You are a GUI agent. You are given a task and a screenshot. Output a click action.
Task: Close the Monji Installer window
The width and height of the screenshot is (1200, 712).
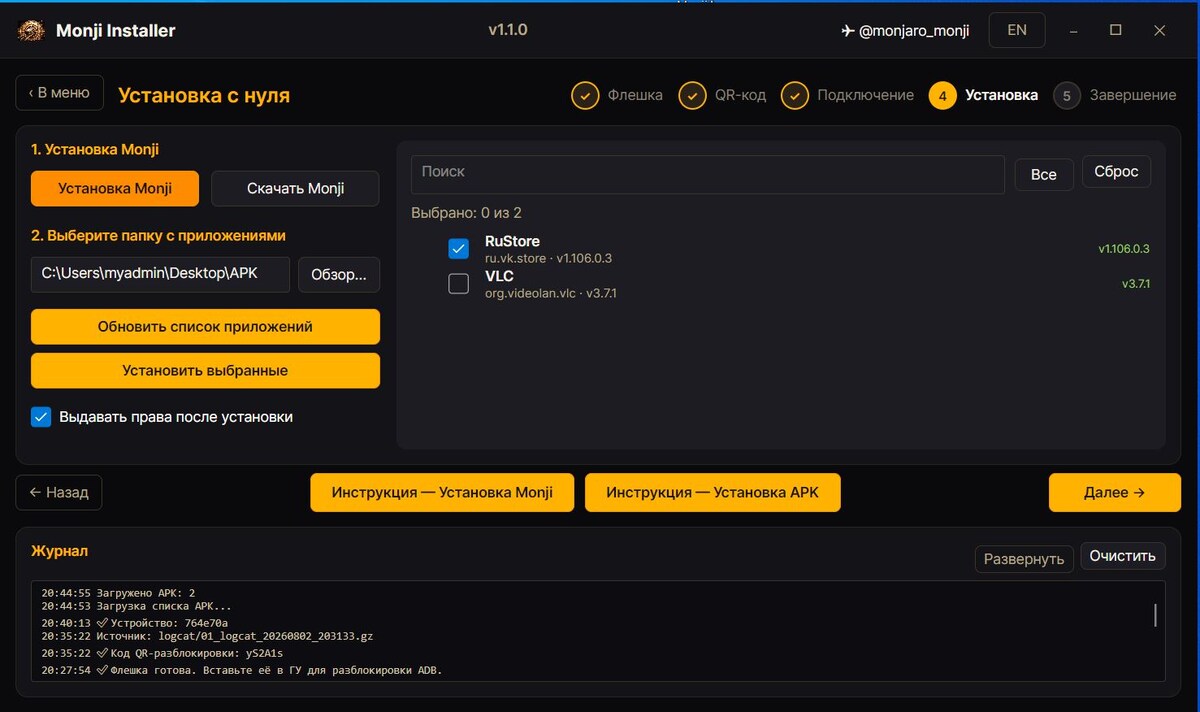(x=1160, y=31)
